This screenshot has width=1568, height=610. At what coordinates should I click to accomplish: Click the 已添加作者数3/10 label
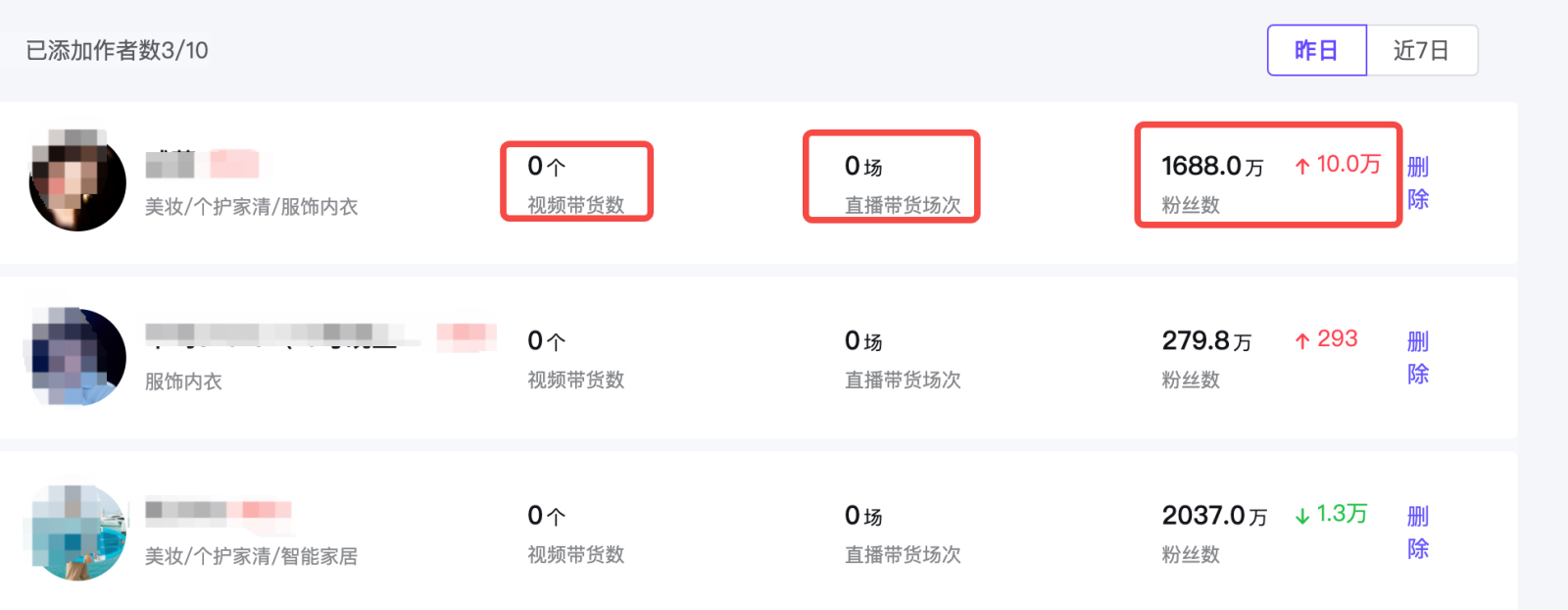coord(117,50)
